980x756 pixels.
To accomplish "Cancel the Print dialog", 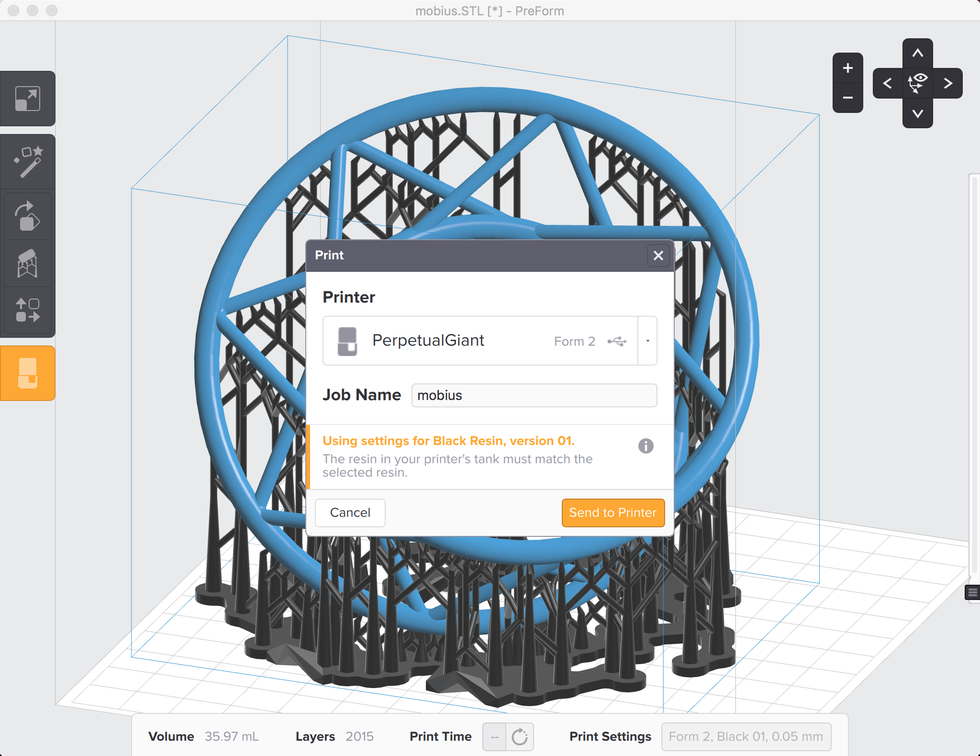I will pyautogui.click(x=350, y=512).
